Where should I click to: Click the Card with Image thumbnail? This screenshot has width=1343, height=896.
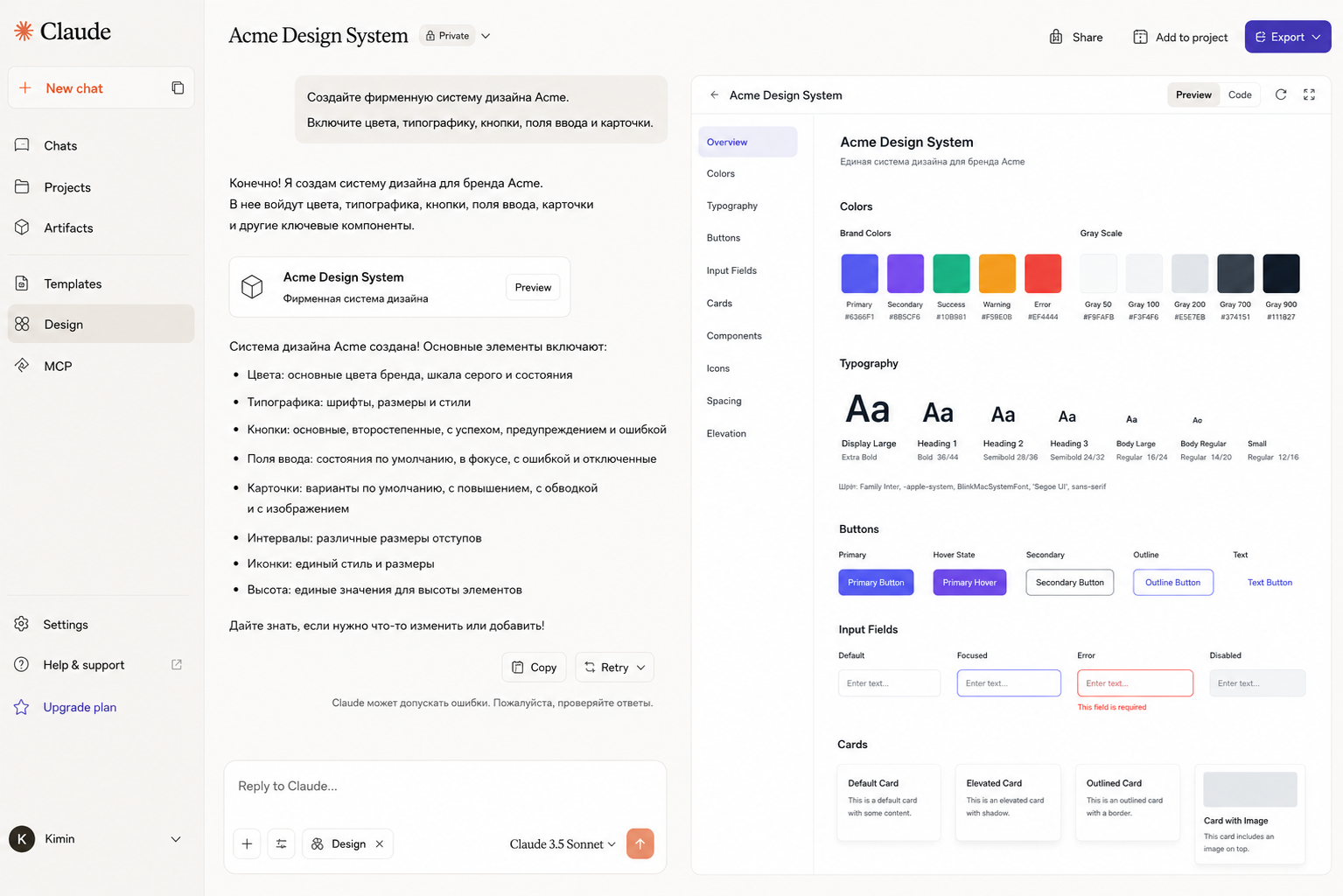coord(1250,789)
